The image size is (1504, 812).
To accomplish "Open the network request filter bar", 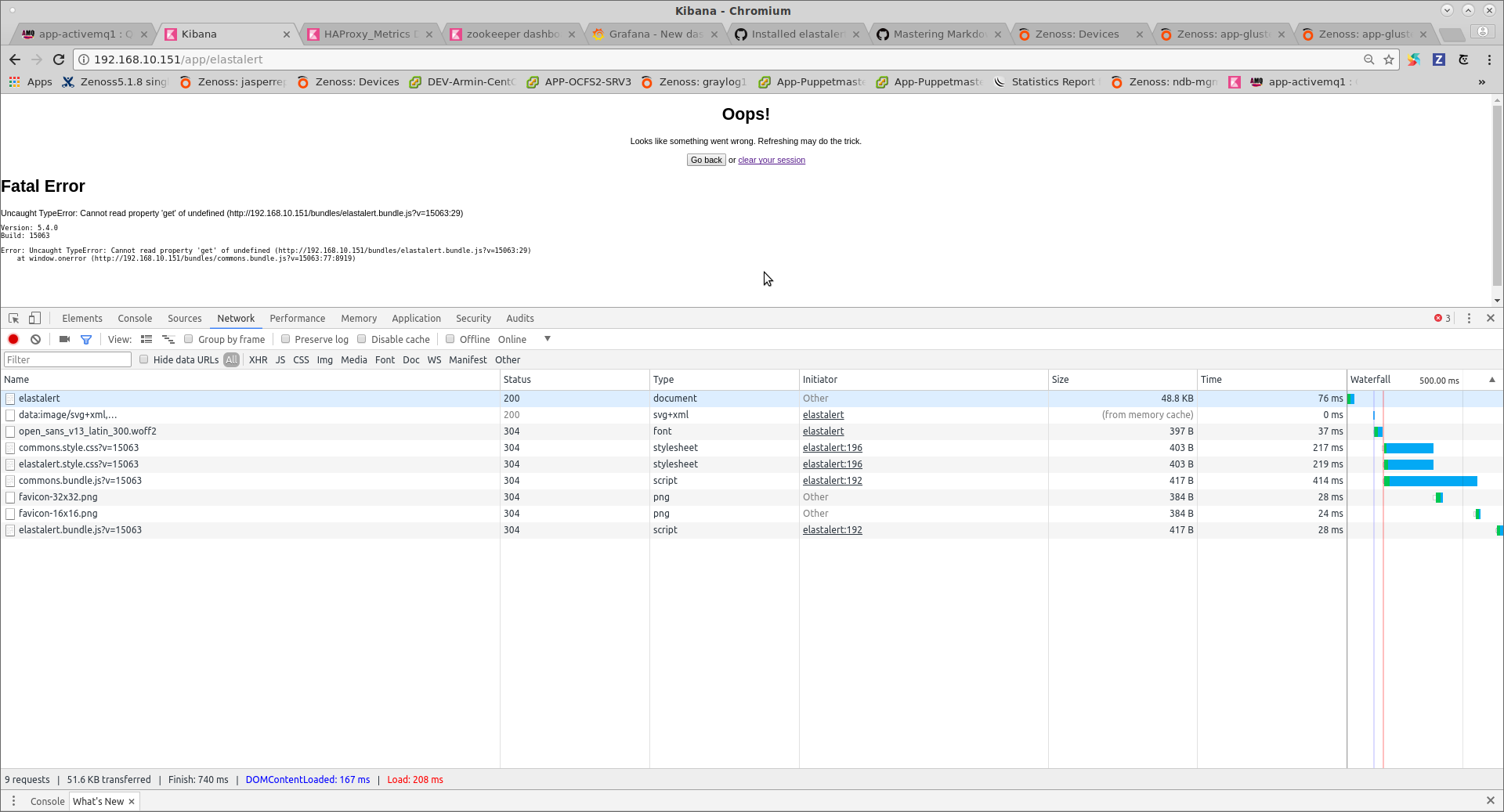I will 86,339.
